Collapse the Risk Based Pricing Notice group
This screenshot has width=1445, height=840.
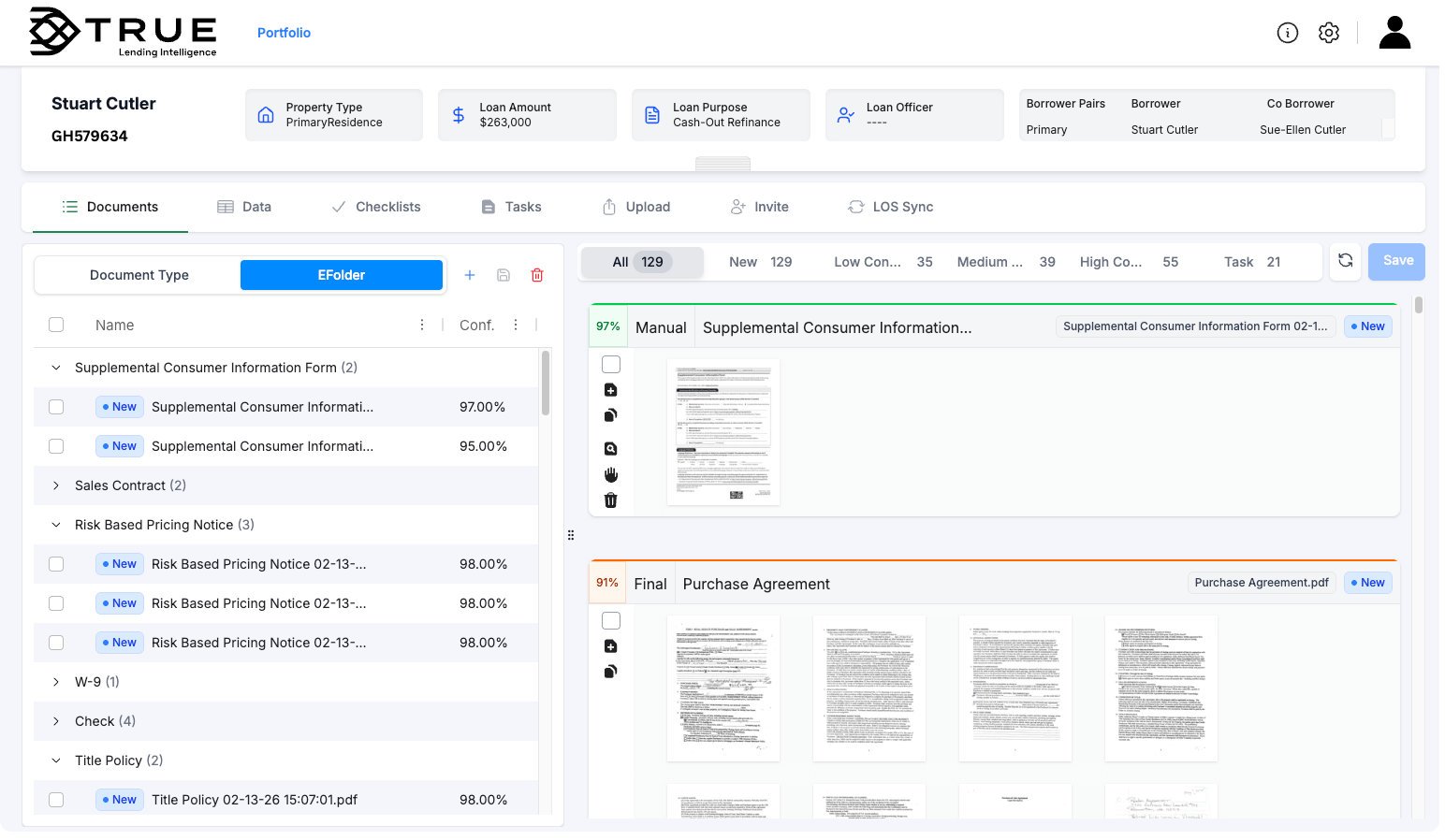click(55, 525)
